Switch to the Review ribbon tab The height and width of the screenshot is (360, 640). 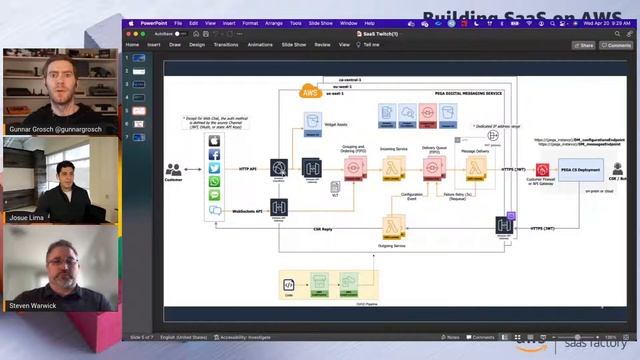point(322,44)
